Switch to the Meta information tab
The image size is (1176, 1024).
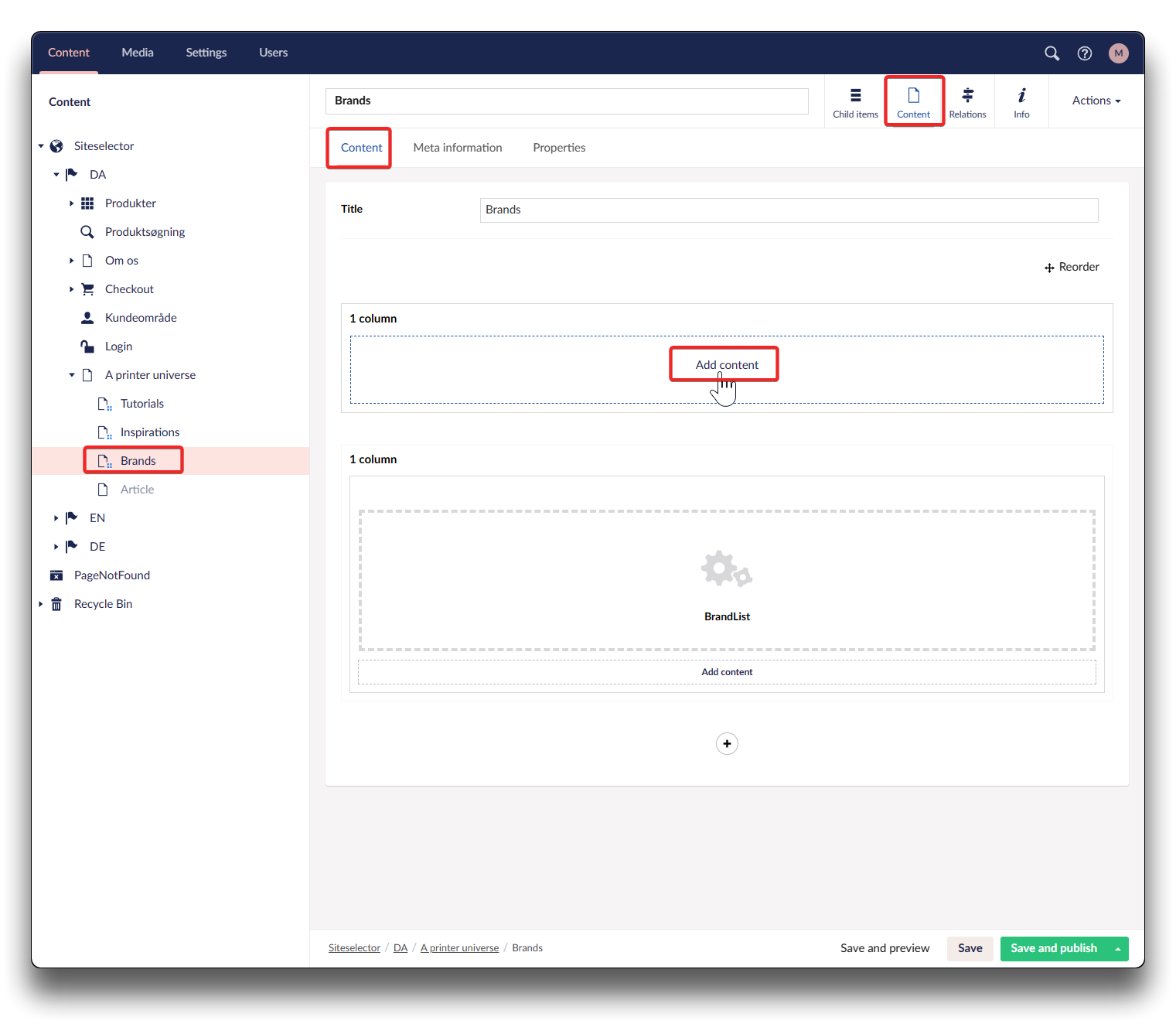(457, 148)
